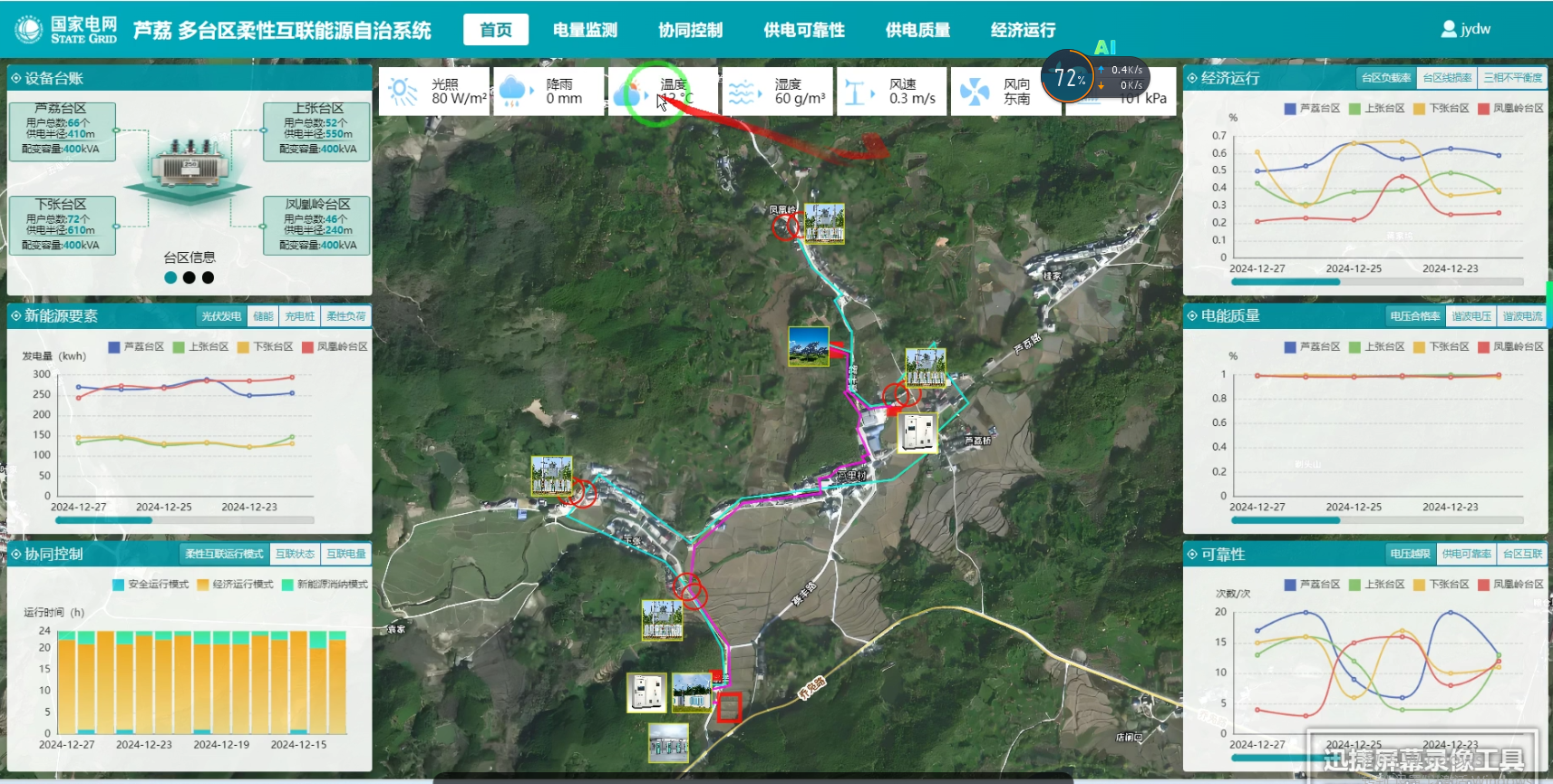Open the 供电可靠性 menu
This screenshot has height=784, width=1553.
point(803,30)
